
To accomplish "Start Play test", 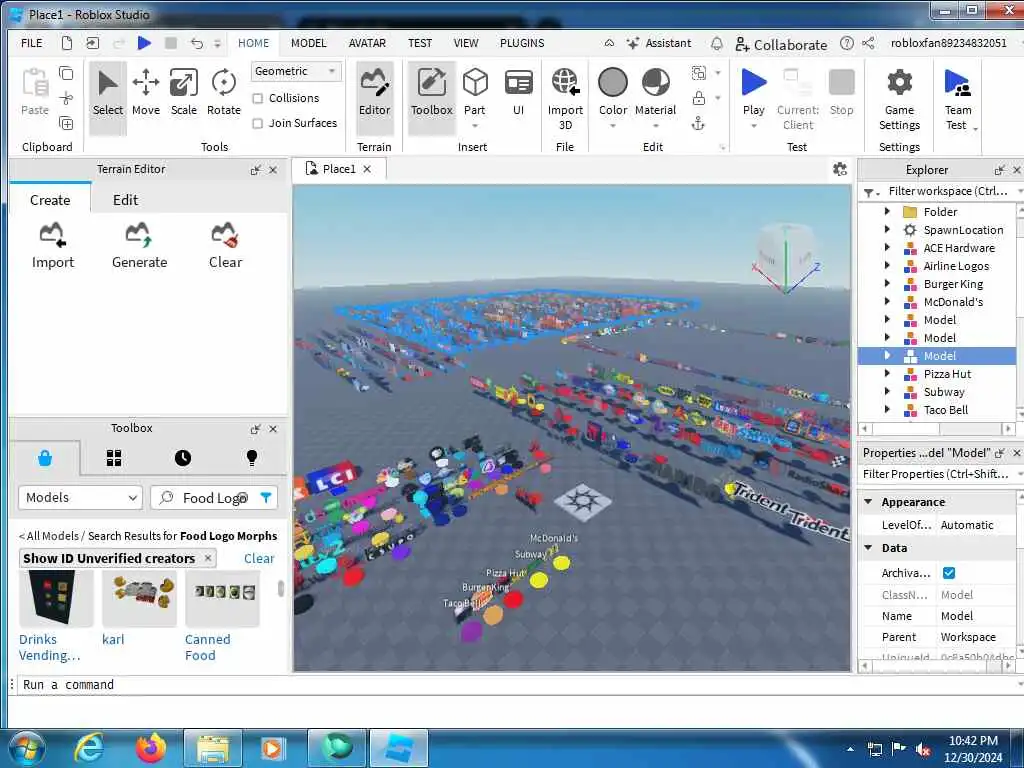I will pyautogui.click(x=754, y=93).
